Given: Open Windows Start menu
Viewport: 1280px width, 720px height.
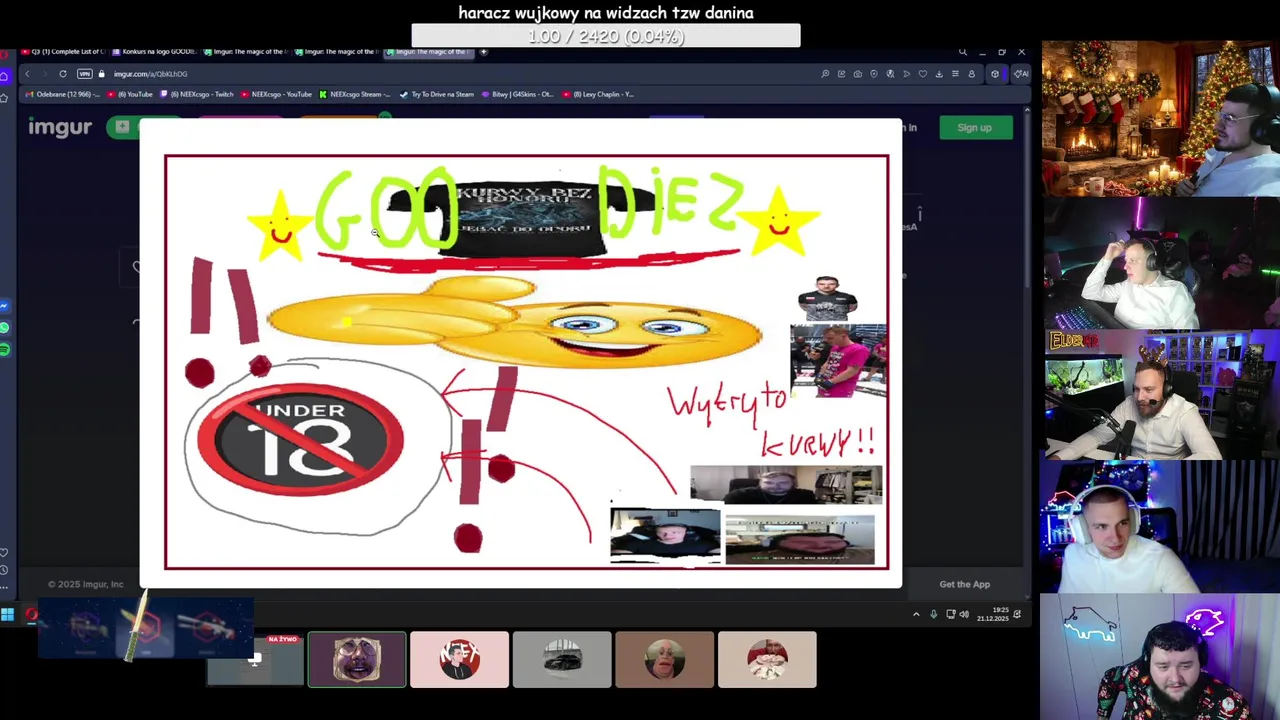Looking at the screenshot, I should coord(8,614).
